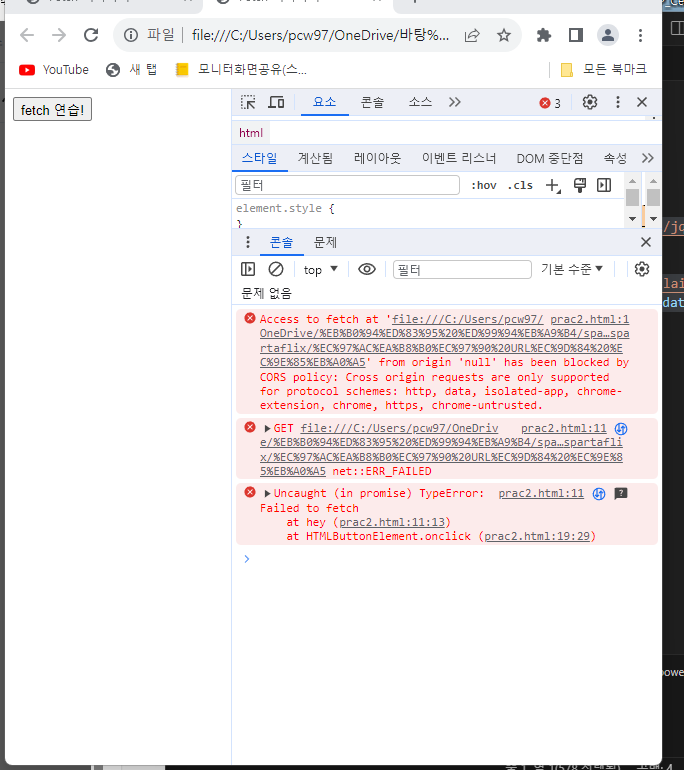Viewport: 684px width, 770px height.
Task: Switch to the 요소 tab
Action: click(x=325, y=102)
